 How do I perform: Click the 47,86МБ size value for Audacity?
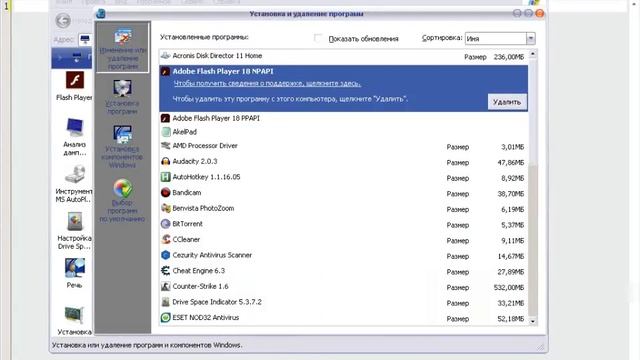510,163
